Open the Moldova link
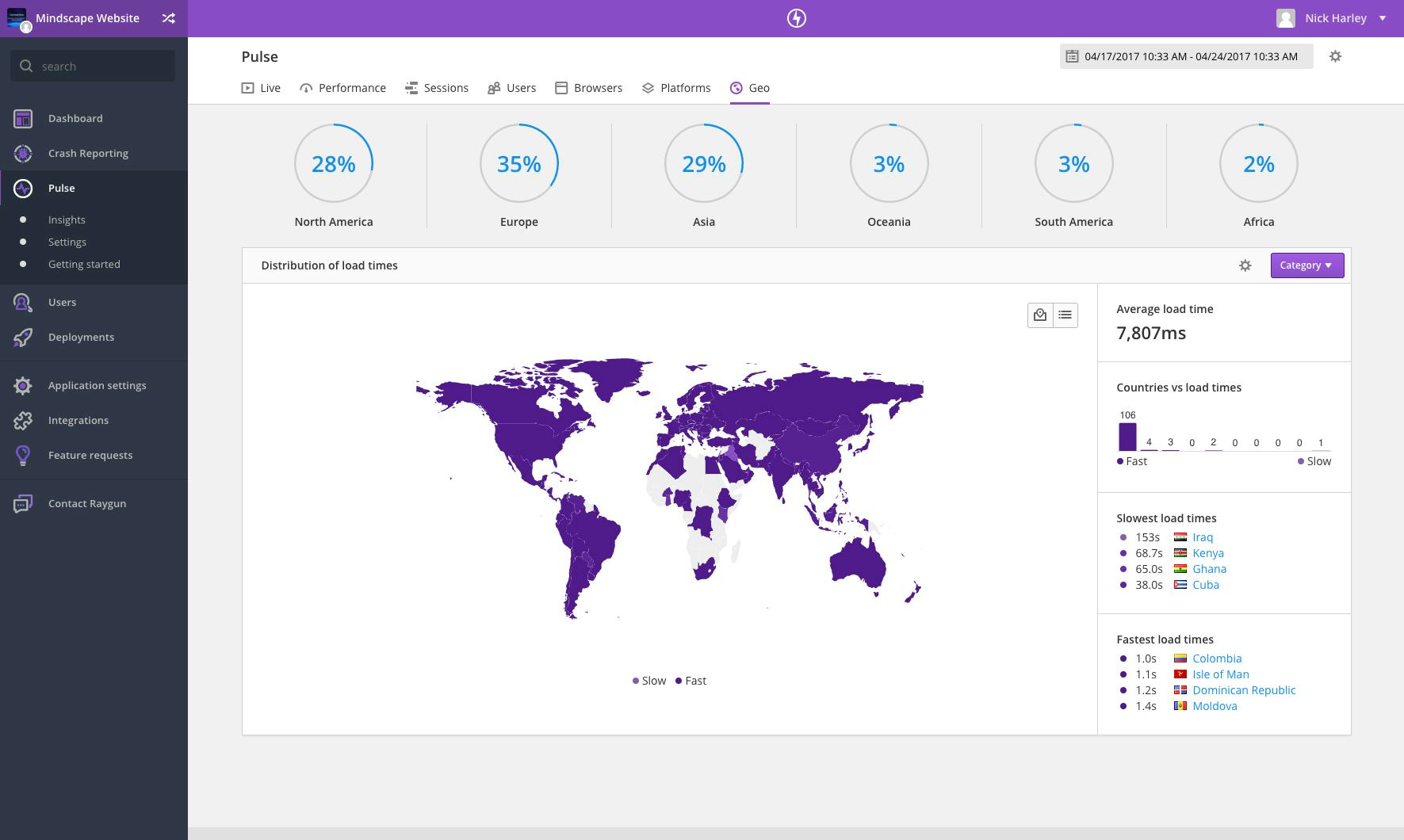 [1215, 706]
